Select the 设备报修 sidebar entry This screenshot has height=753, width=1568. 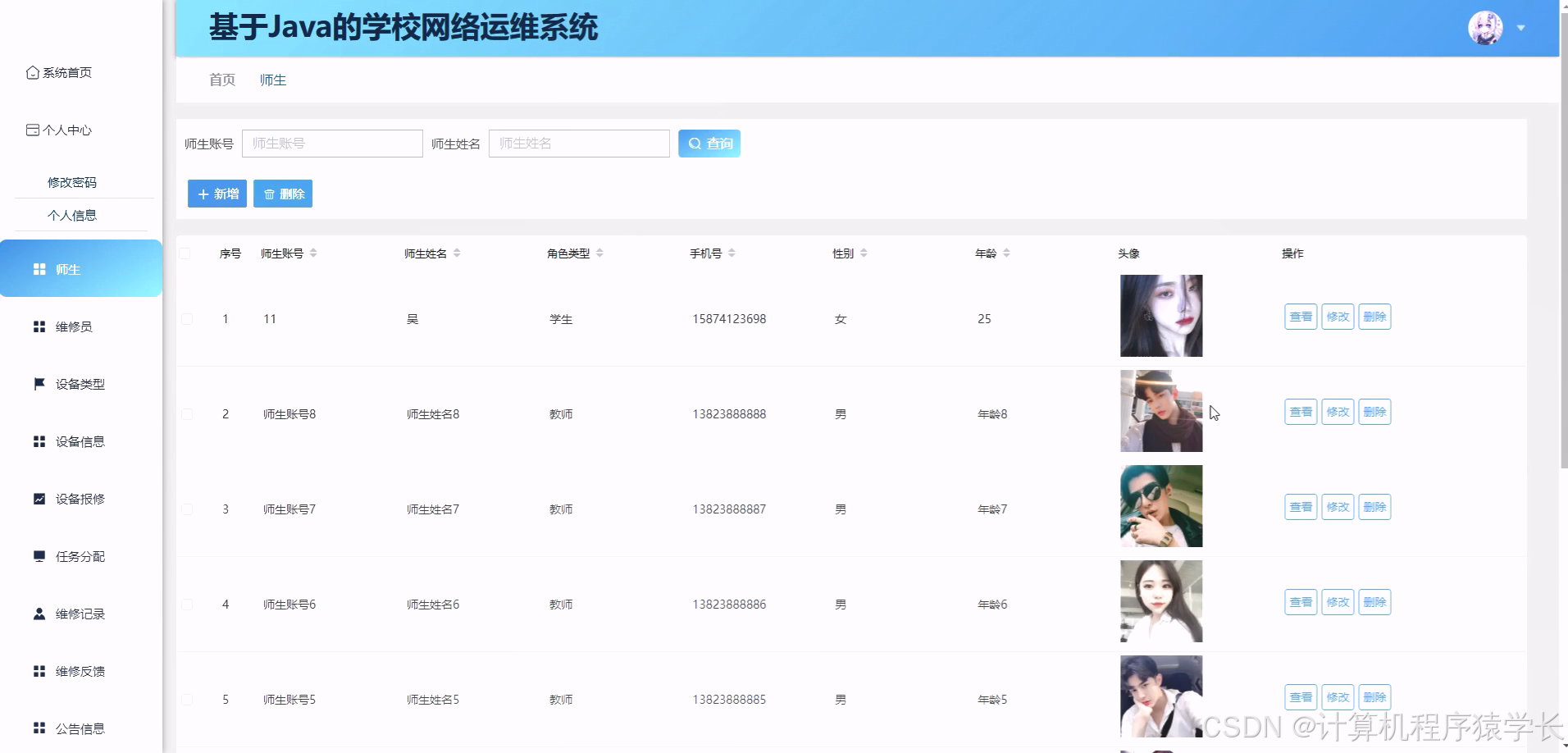(80, 498)
